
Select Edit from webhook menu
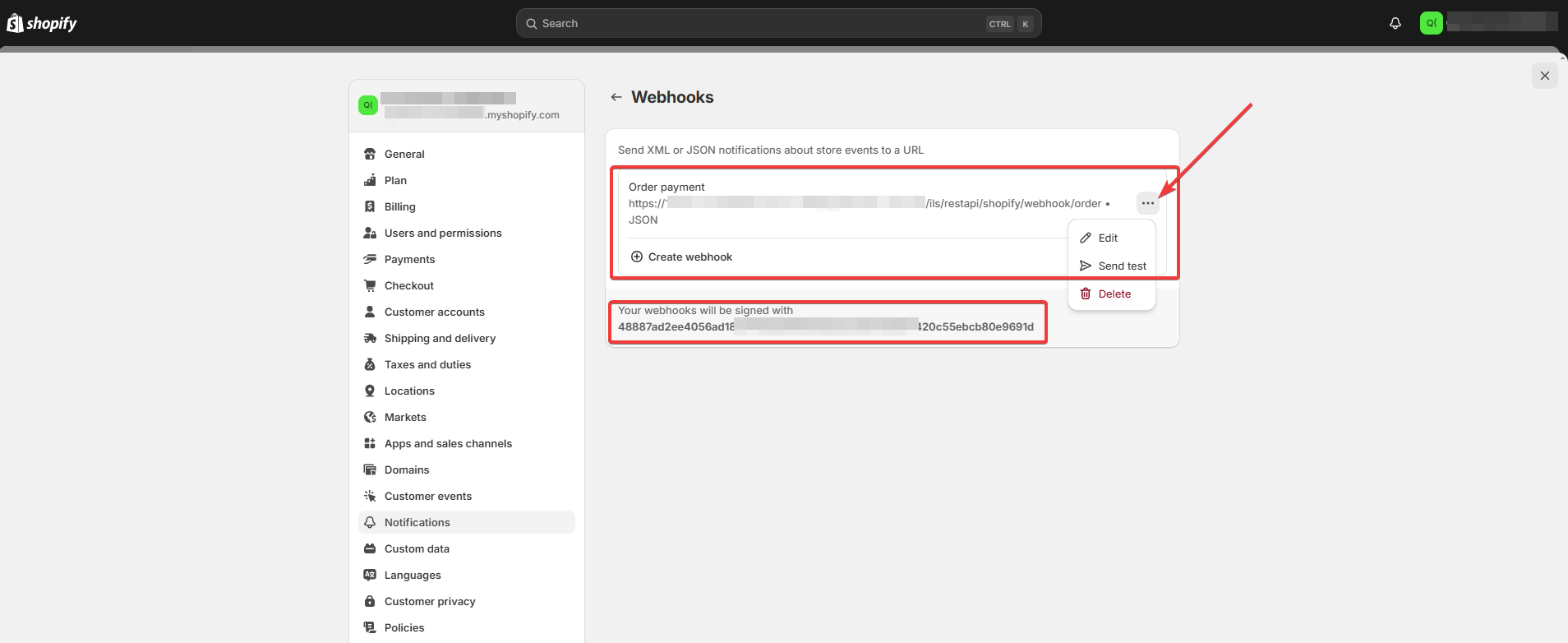1107,238
